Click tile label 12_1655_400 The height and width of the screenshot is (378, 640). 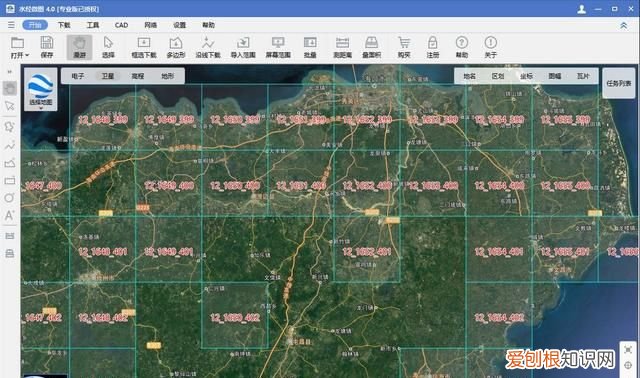pyautogui.click(x=565, y=186)
